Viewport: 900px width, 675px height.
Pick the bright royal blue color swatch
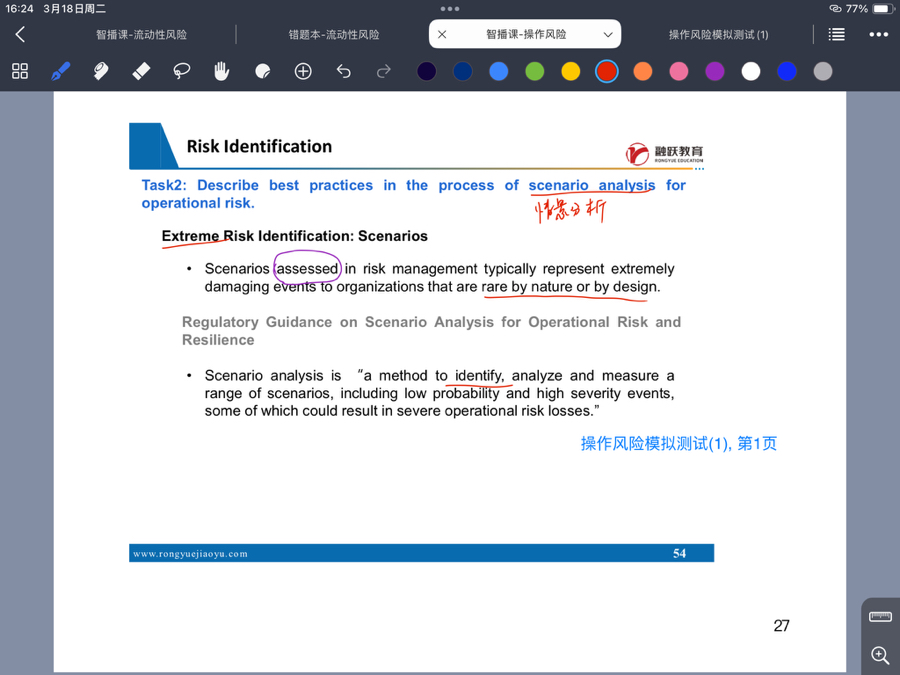point(787,71)
